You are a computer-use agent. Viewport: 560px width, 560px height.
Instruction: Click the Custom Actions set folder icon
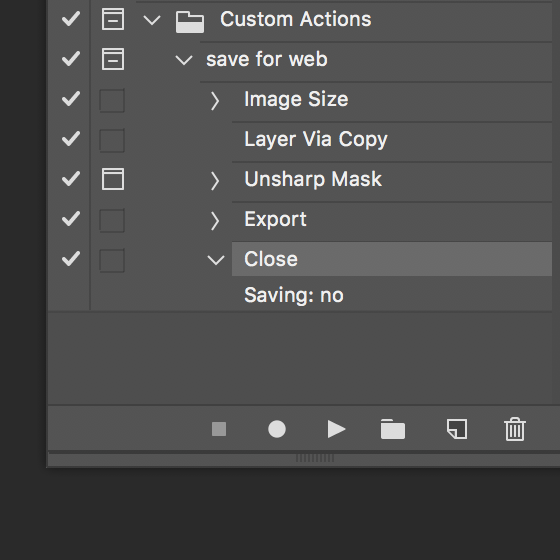click(190, 22)
